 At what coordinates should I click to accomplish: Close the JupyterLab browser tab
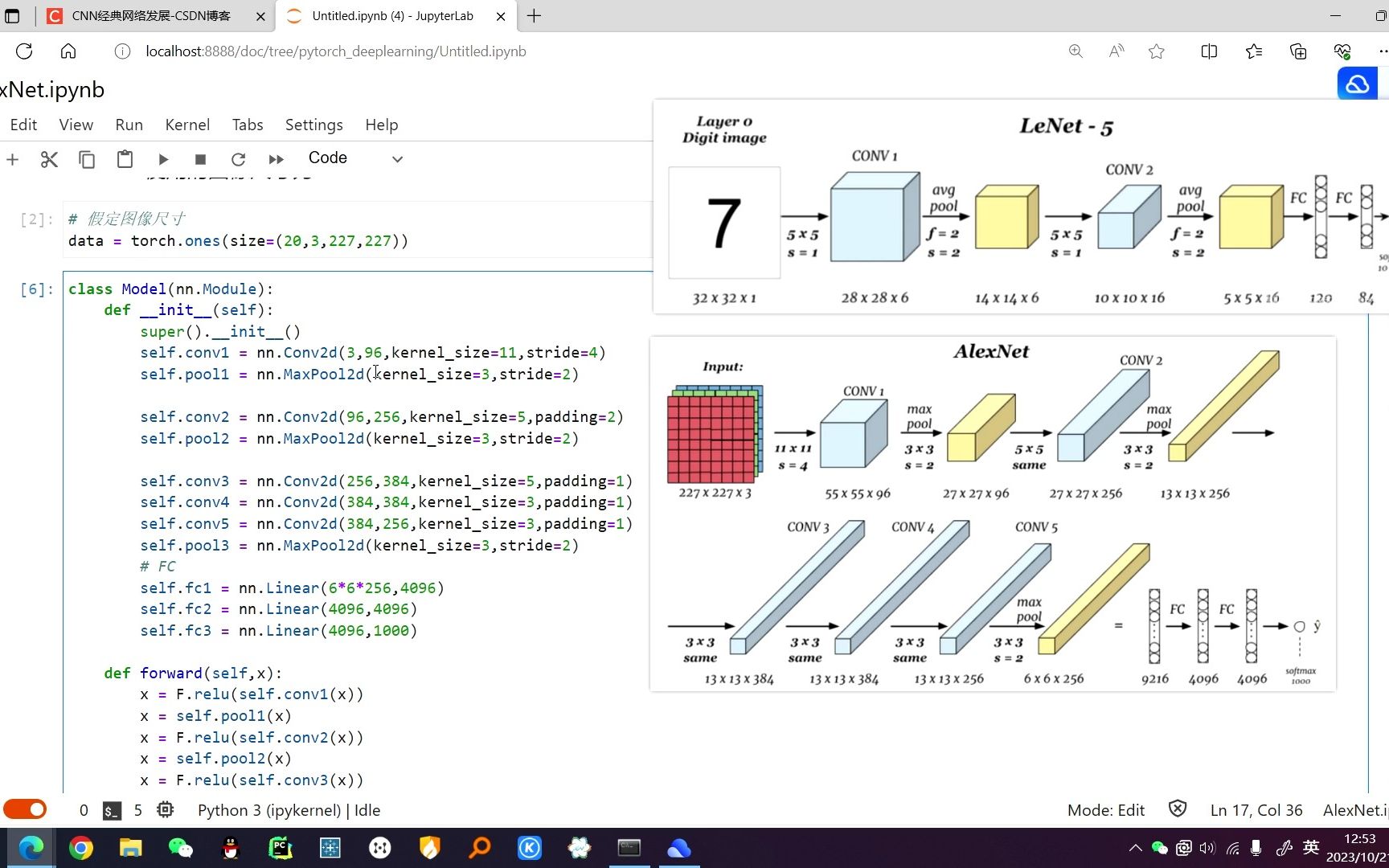coord(500,16)
